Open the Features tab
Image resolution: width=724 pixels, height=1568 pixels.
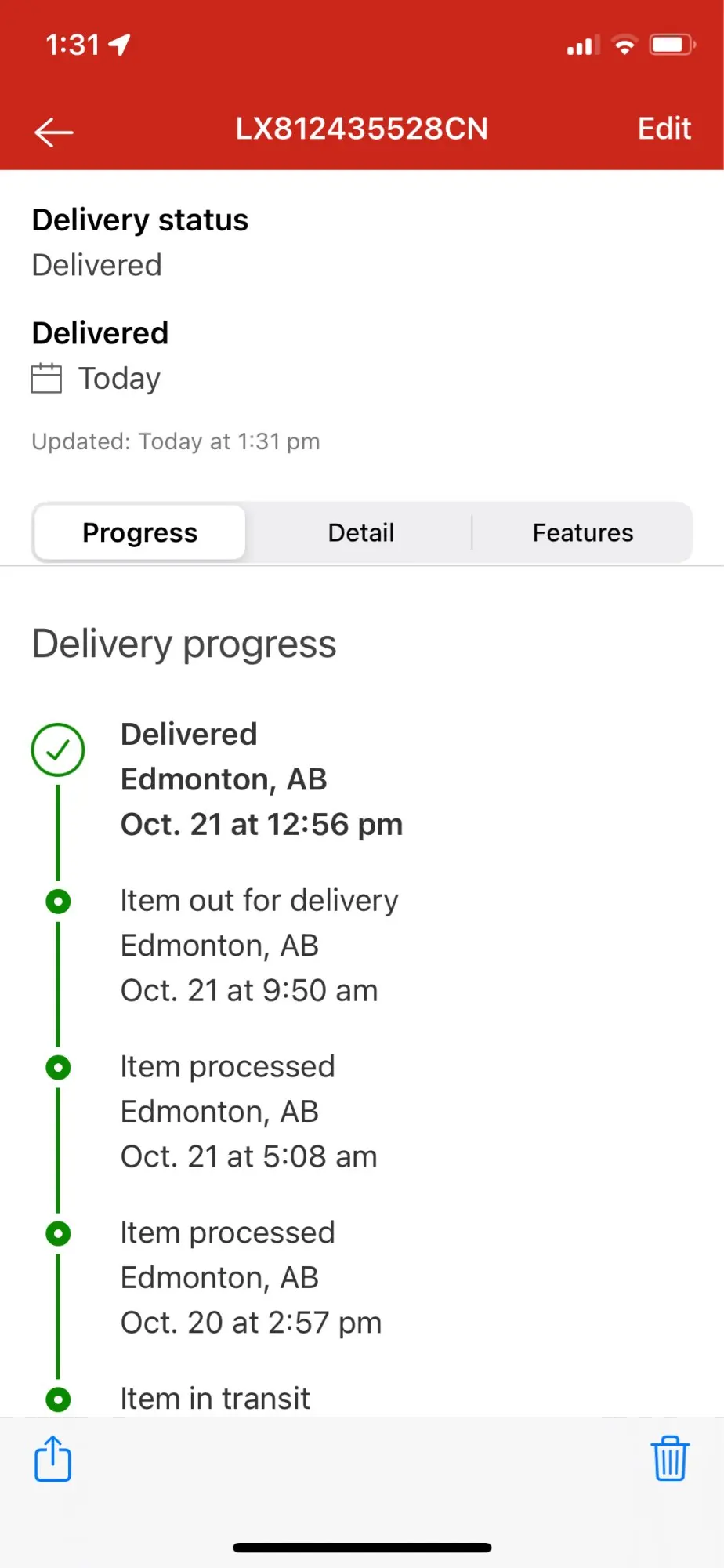(582, 533)
